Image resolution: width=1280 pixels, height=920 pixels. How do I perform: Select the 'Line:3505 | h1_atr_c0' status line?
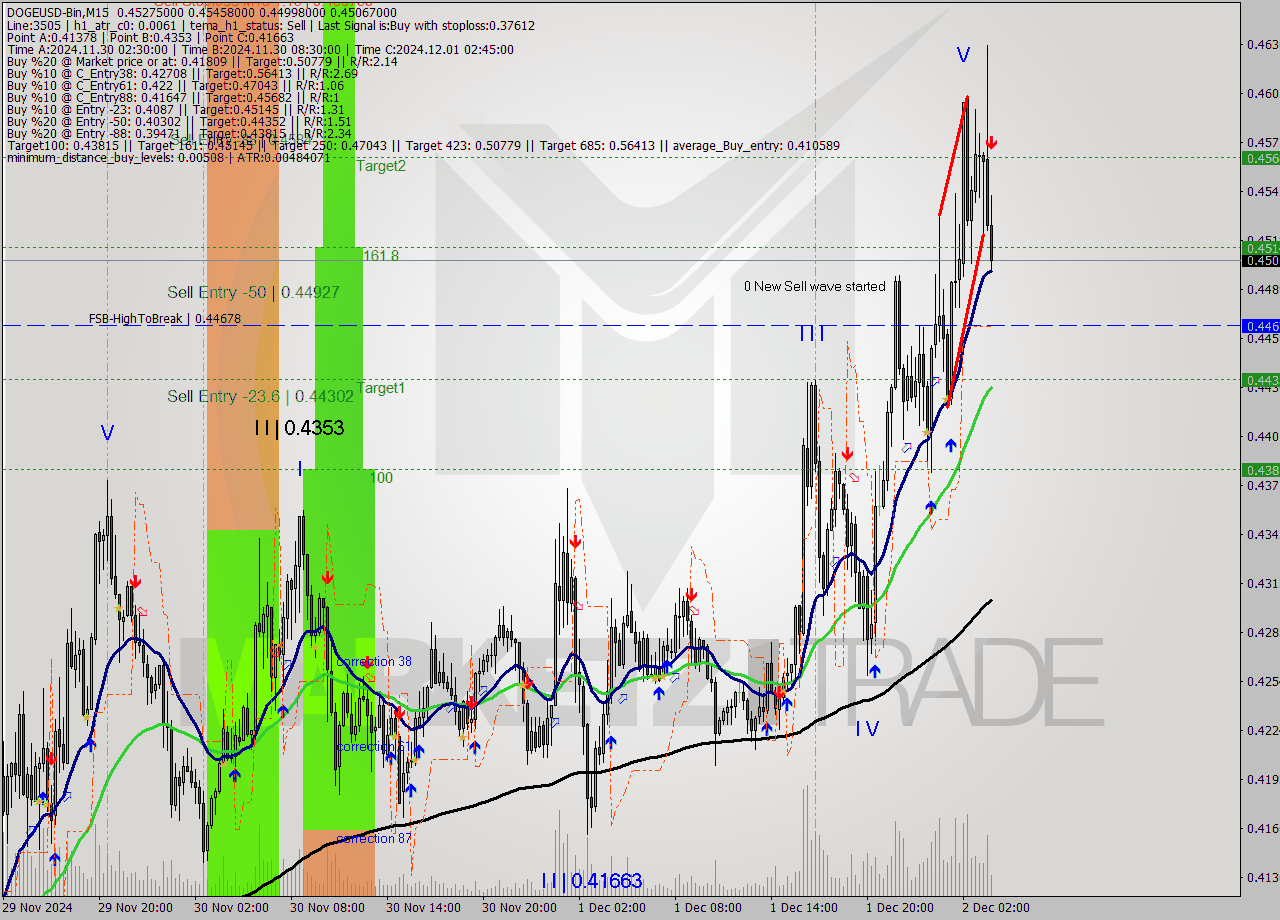click(270, 25)
